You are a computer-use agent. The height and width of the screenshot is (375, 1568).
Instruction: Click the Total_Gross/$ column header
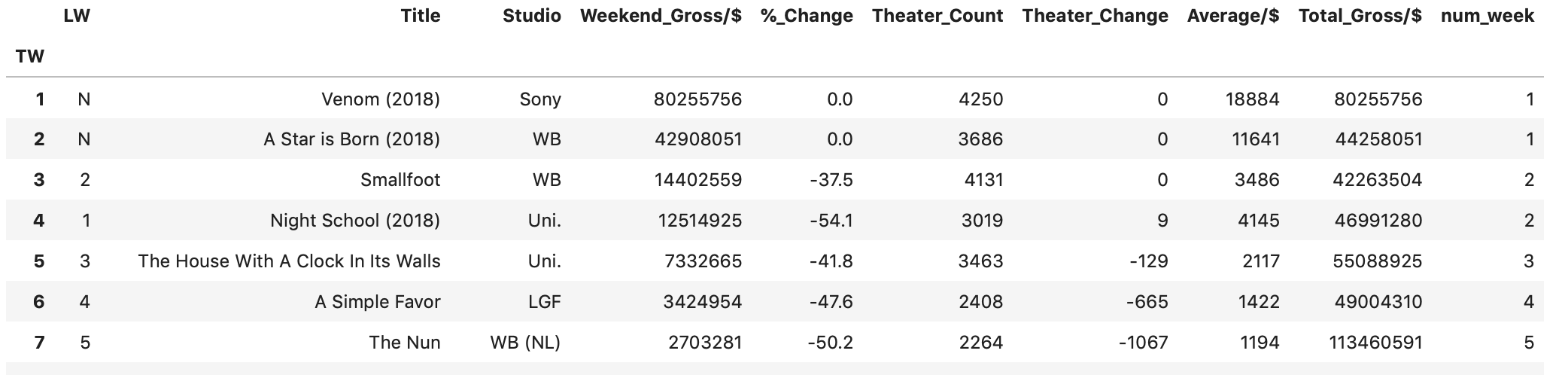click(x=1360, y=16)
